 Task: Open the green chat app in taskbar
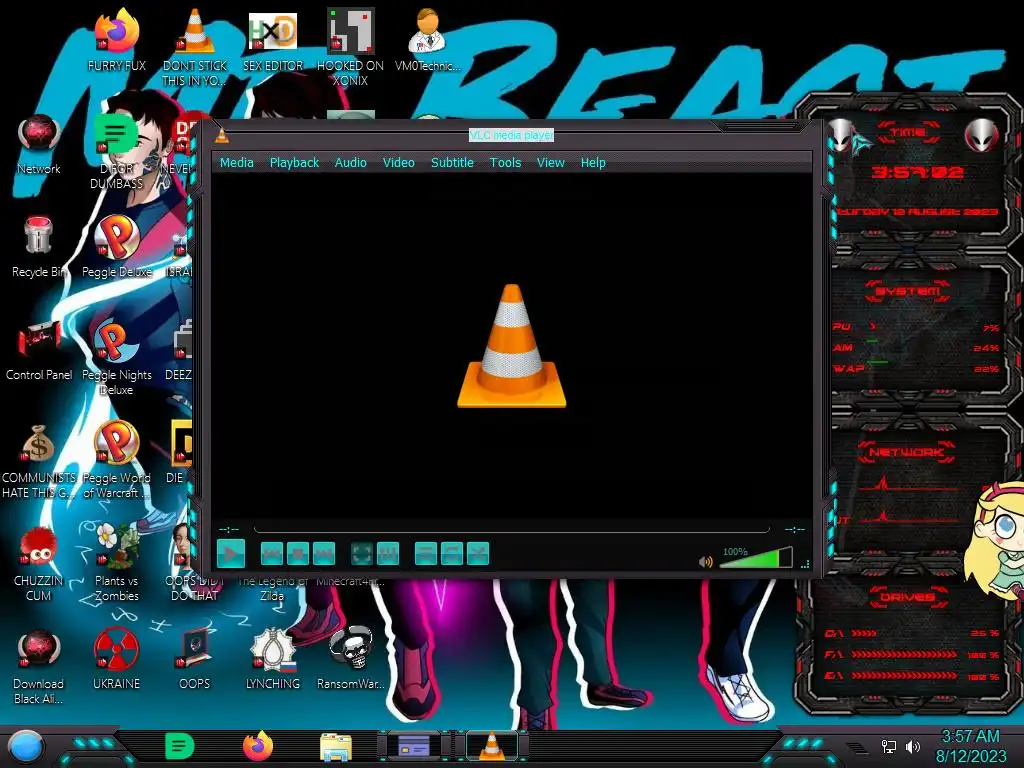[x=180, y=746]
